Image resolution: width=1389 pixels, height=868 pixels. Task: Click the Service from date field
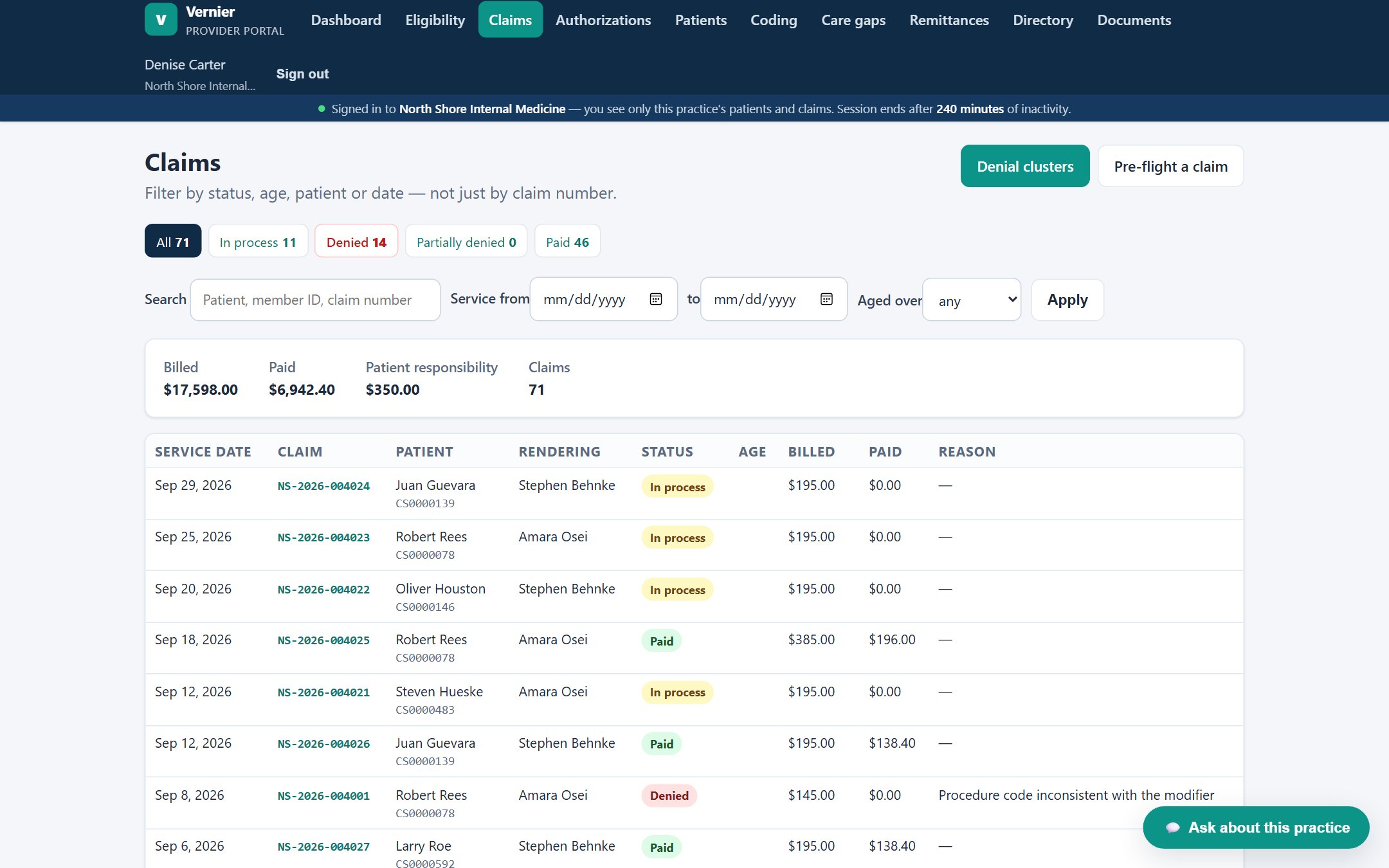click(603, 299)
